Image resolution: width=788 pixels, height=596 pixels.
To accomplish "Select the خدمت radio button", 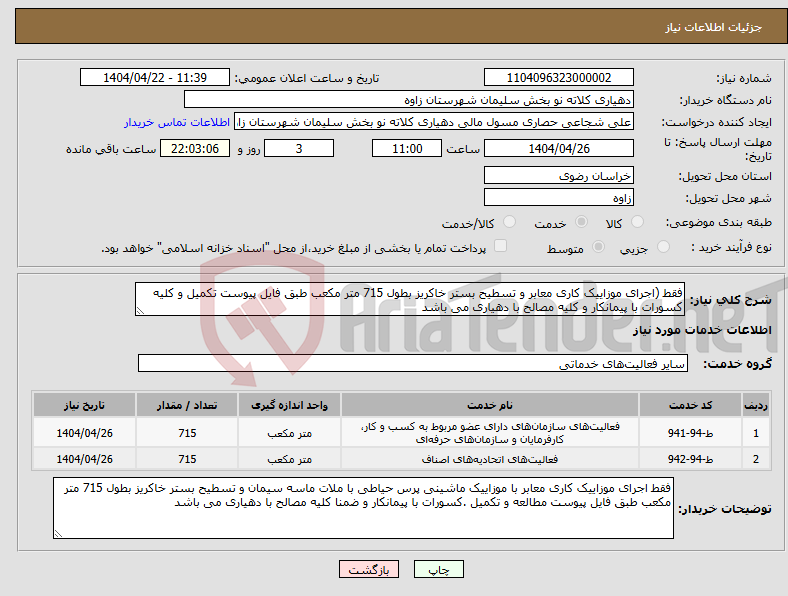I will click(581, 222).
